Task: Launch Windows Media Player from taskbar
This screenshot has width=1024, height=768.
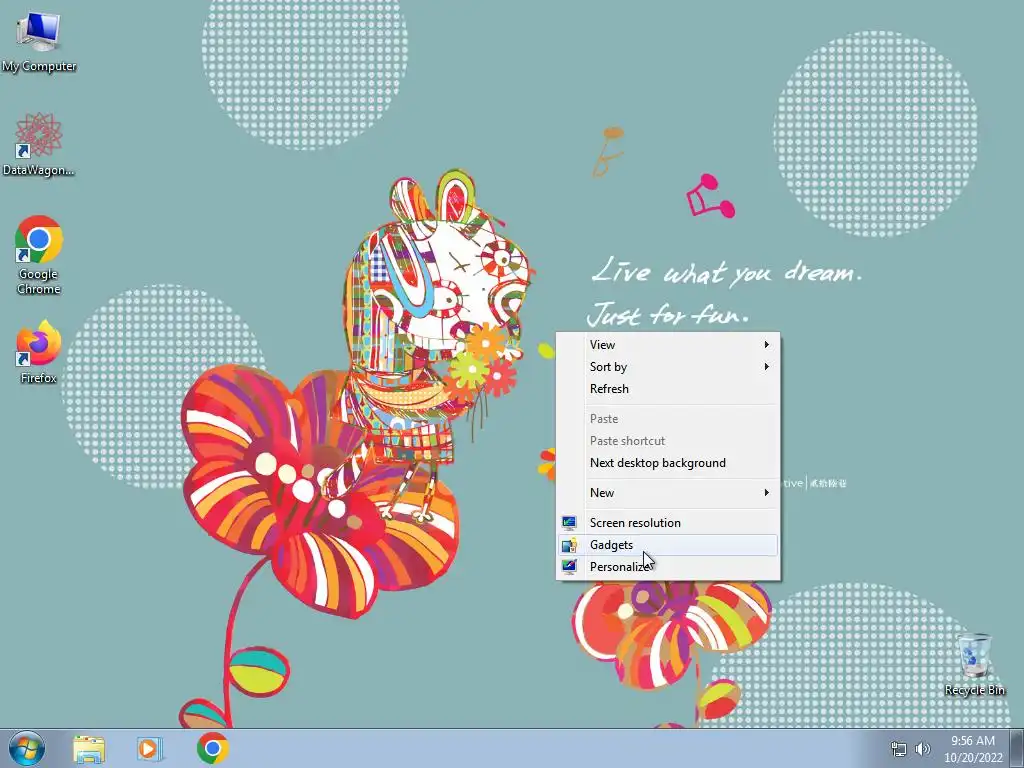Action: (149, 748)
